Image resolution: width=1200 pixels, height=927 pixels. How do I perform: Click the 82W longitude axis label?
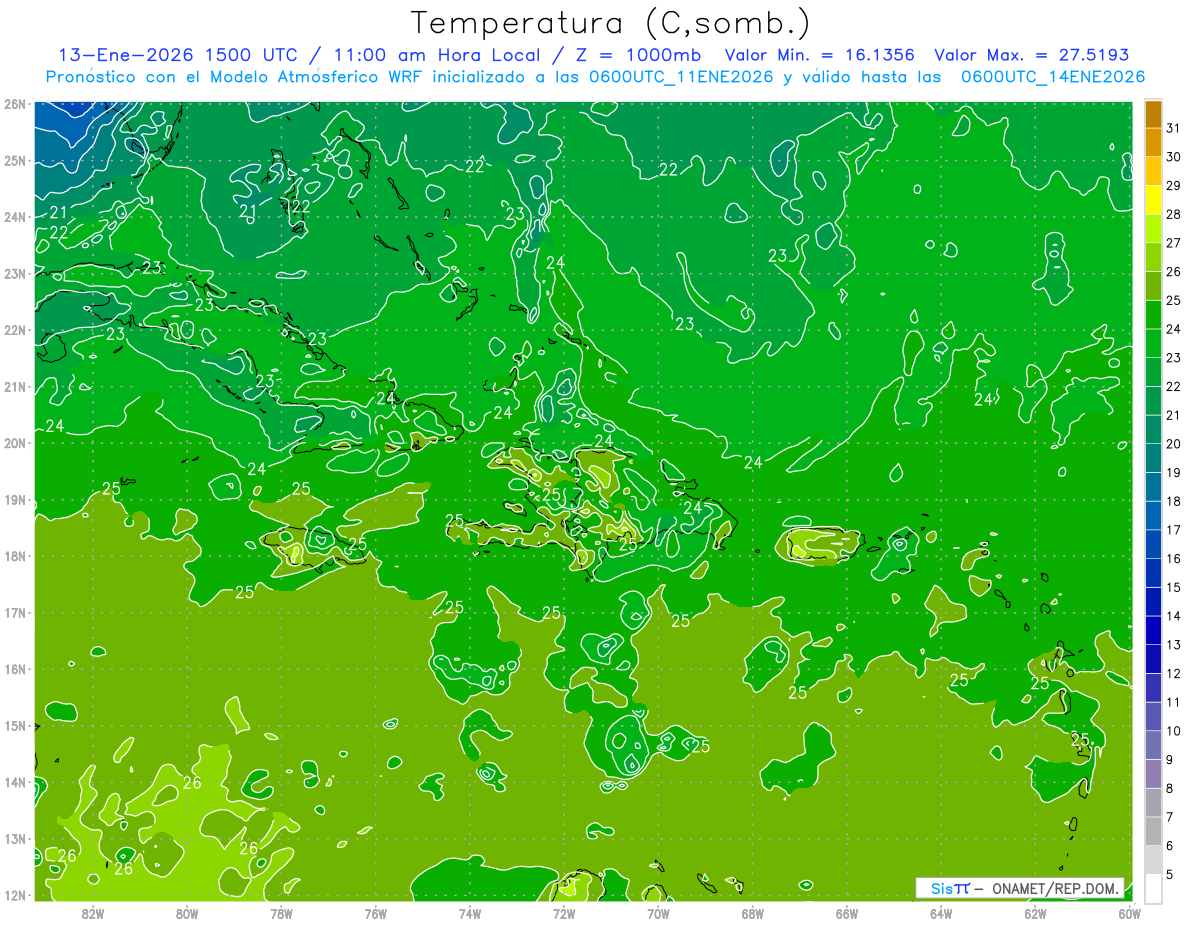(93, 913)
